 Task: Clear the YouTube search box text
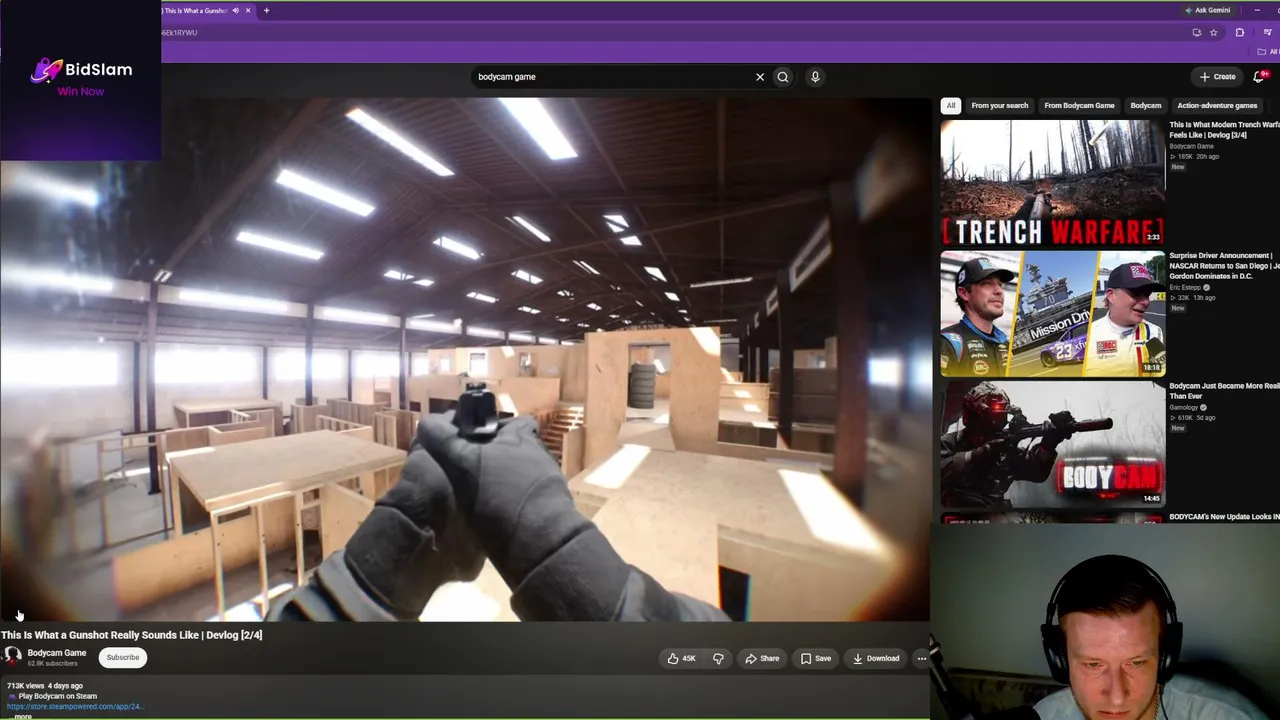[760, 77]
